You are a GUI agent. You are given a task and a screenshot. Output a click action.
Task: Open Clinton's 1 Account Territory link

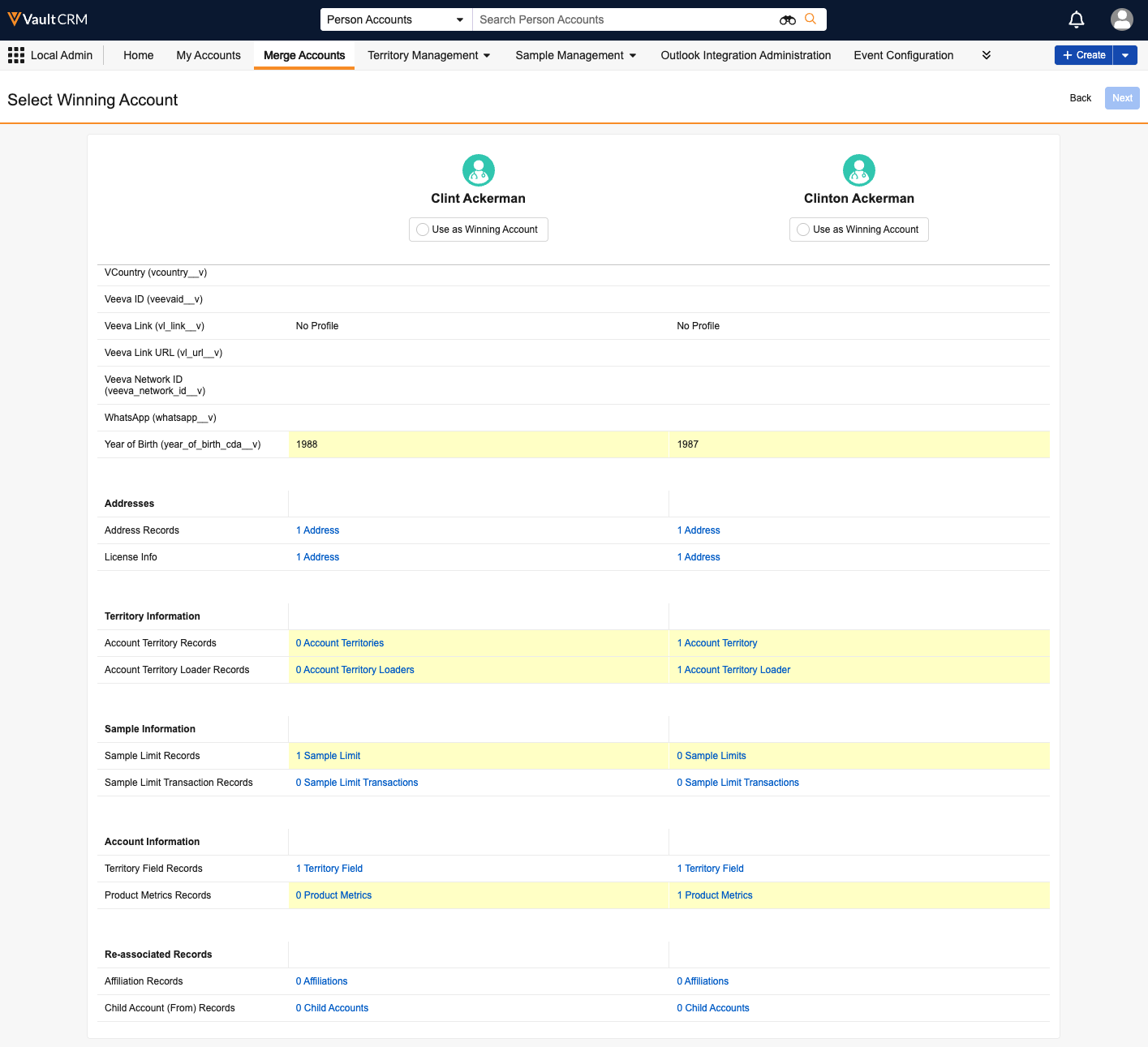(x=717, y=643)
